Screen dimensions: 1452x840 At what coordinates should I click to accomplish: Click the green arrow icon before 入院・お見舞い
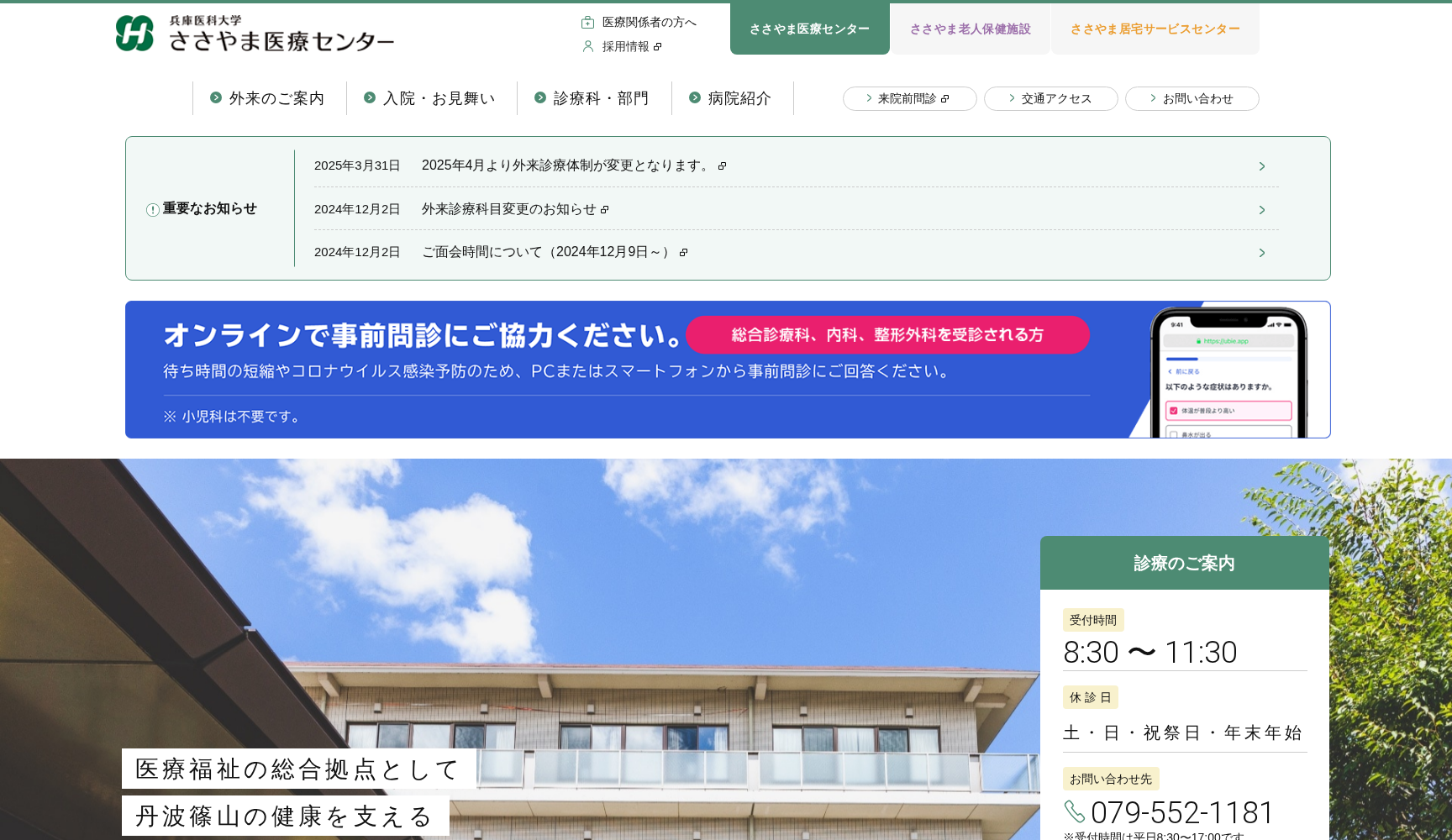[370, 97]
